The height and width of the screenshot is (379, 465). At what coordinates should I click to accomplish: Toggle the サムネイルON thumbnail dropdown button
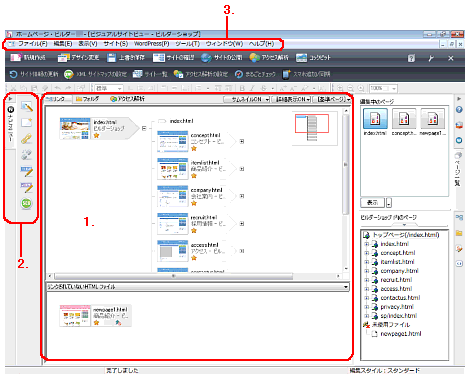coord(247,99)
